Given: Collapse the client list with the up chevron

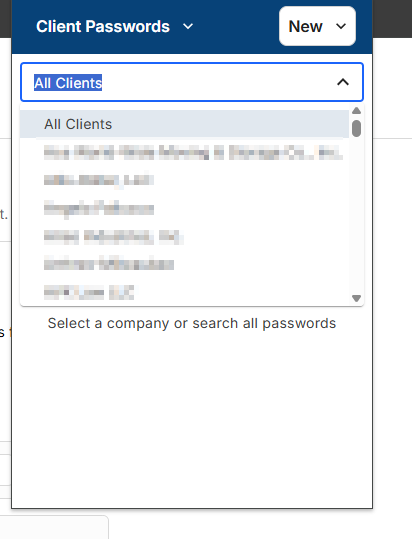Looking at the screenshot, I should [x=343, y=82].
